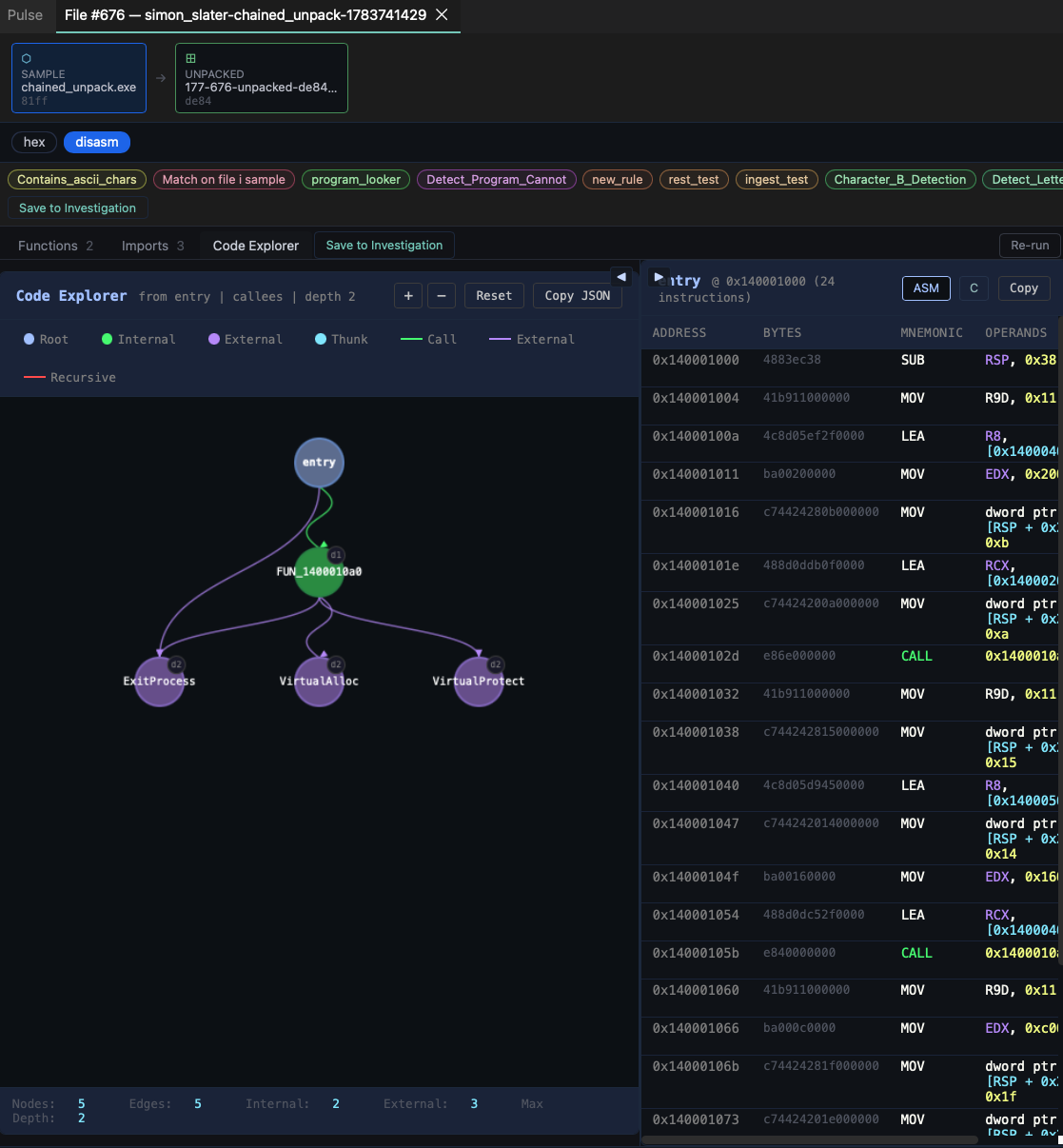
Task: Select the LEA row at 0x140001054
Action: pyautogui.click(x=852, y=922)
